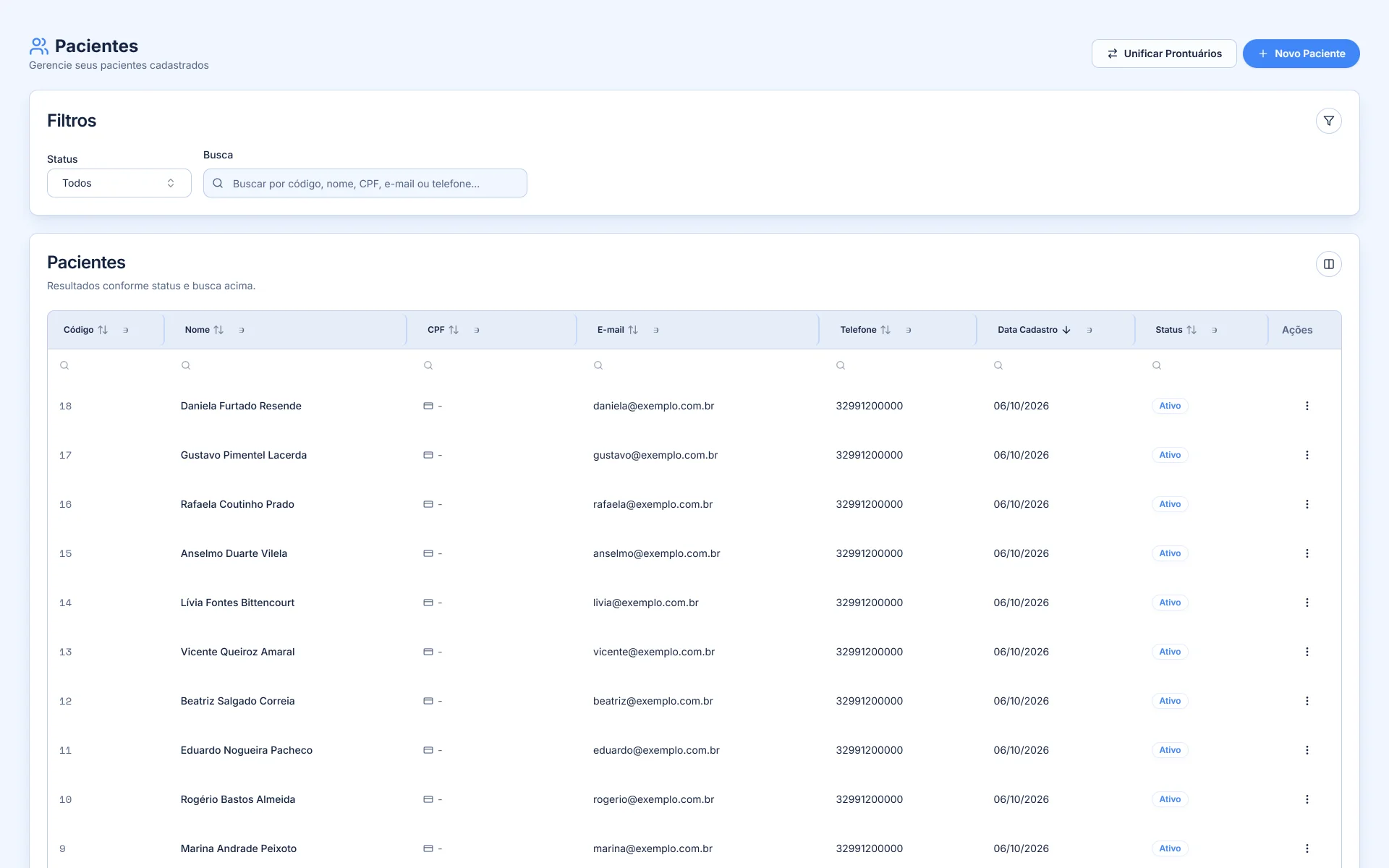Click the Unificar Prontuários button
This screenshot has width=1389, height=868.
pyautogui.click(x=1164, y=54)
